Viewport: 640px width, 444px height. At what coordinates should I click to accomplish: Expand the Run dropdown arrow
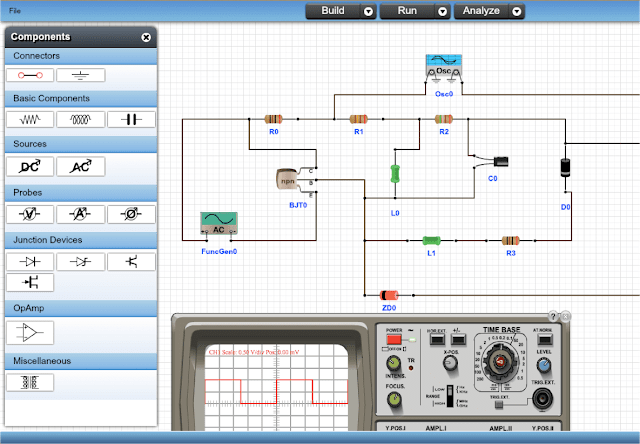coord(442,11)
